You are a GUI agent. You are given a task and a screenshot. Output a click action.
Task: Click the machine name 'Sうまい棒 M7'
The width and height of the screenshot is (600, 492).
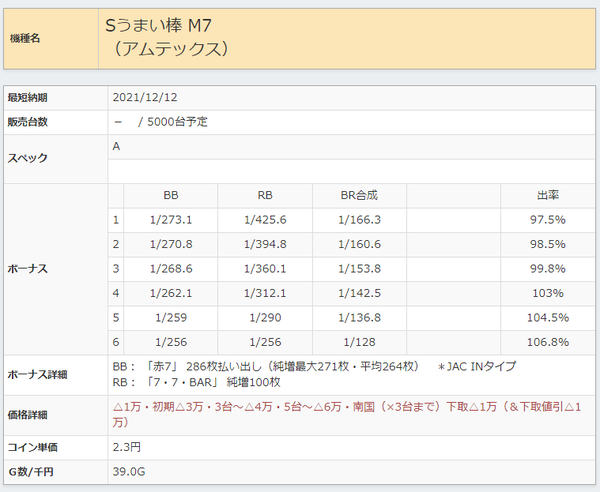(x=158, y=26)
